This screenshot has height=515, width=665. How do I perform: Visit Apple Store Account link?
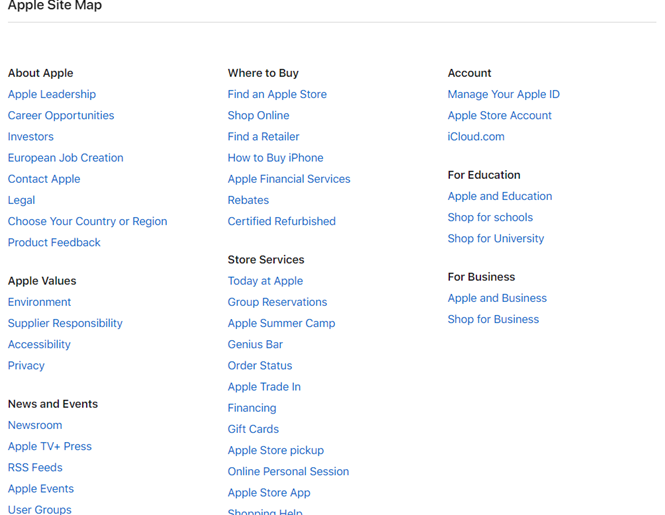[500, 115]
